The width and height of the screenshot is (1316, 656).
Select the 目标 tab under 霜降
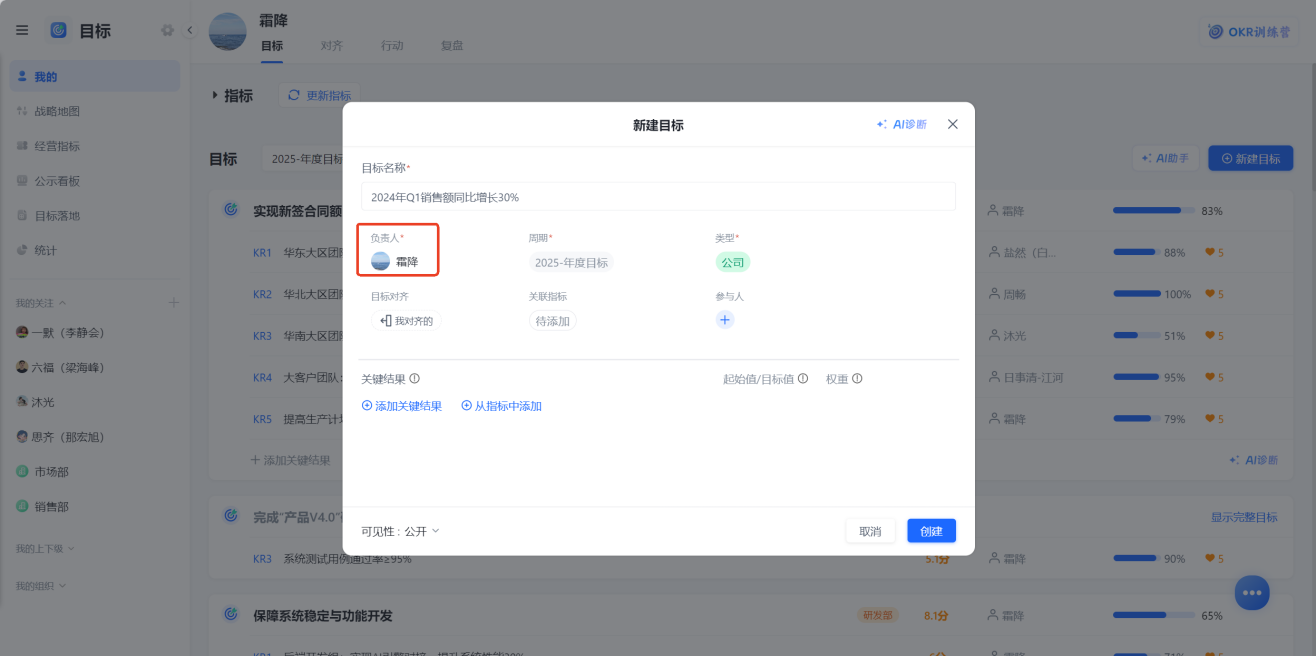pos(272,46)
